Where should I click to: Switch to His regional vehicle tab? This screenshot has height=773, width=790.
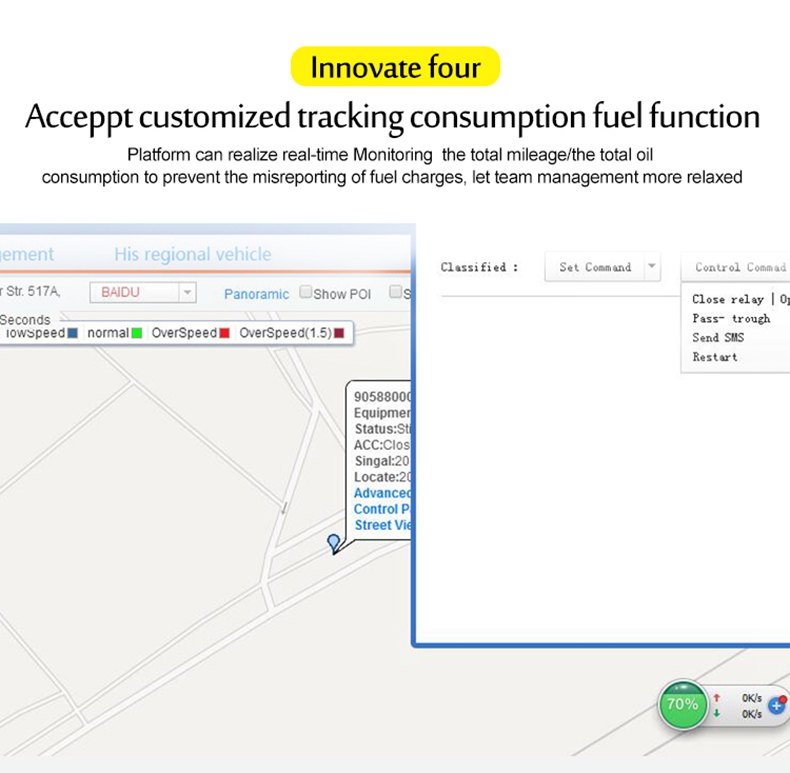point(192,254)
